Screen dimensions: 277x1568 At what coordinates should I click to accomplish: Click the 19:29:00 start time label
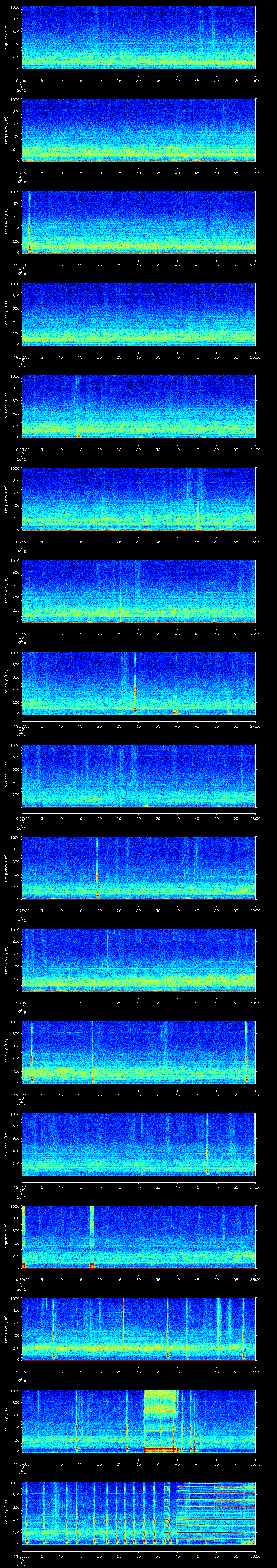pyautogui.click(x=21, y=1003)
